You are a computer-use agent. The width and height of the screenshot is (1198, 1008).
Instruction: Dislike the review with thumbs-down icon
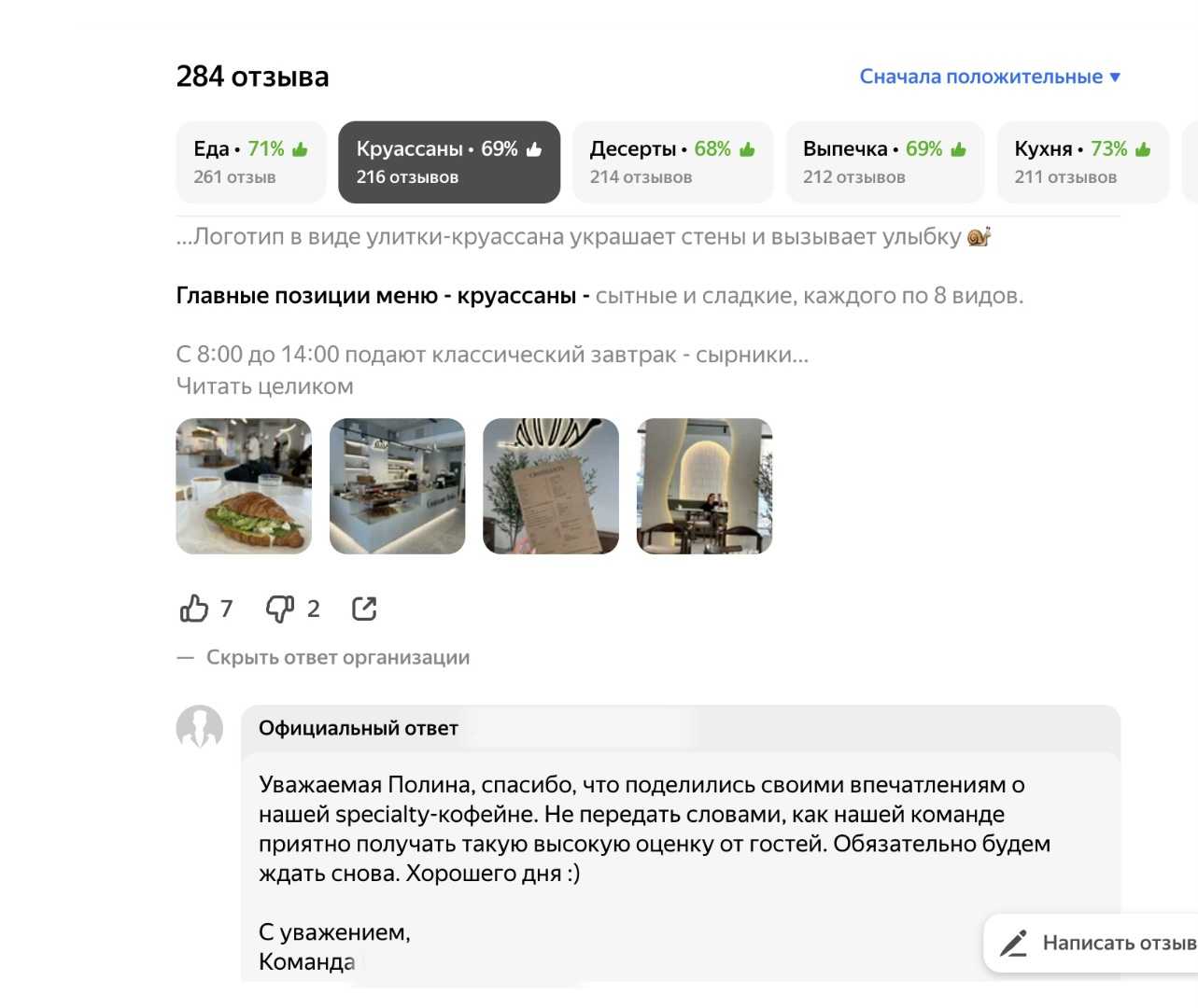[x=279, y=609]
